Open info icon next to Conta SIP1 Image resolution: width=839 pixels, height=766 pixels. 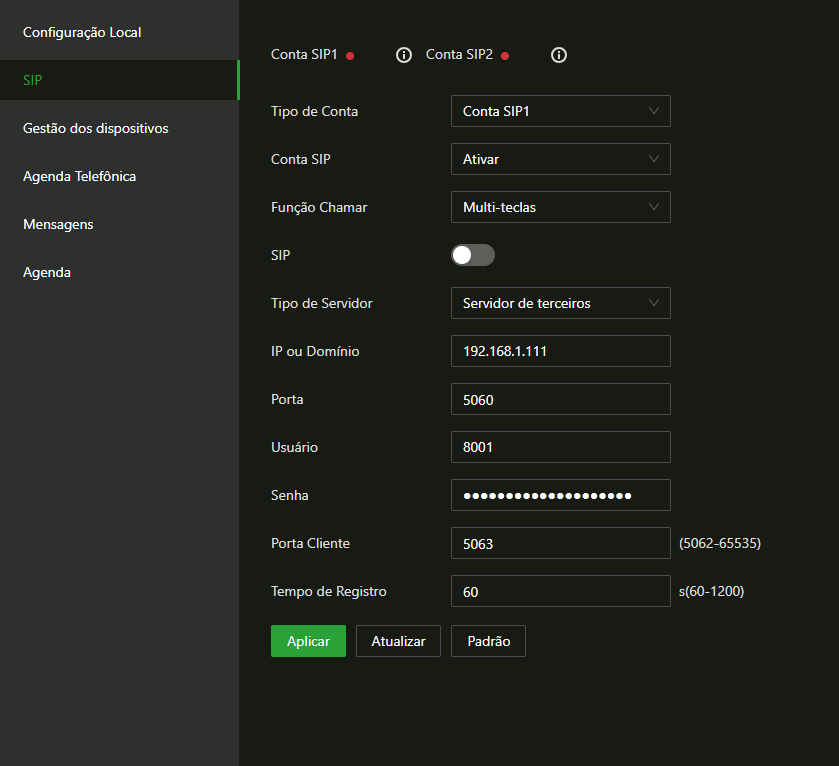[404, 55]
